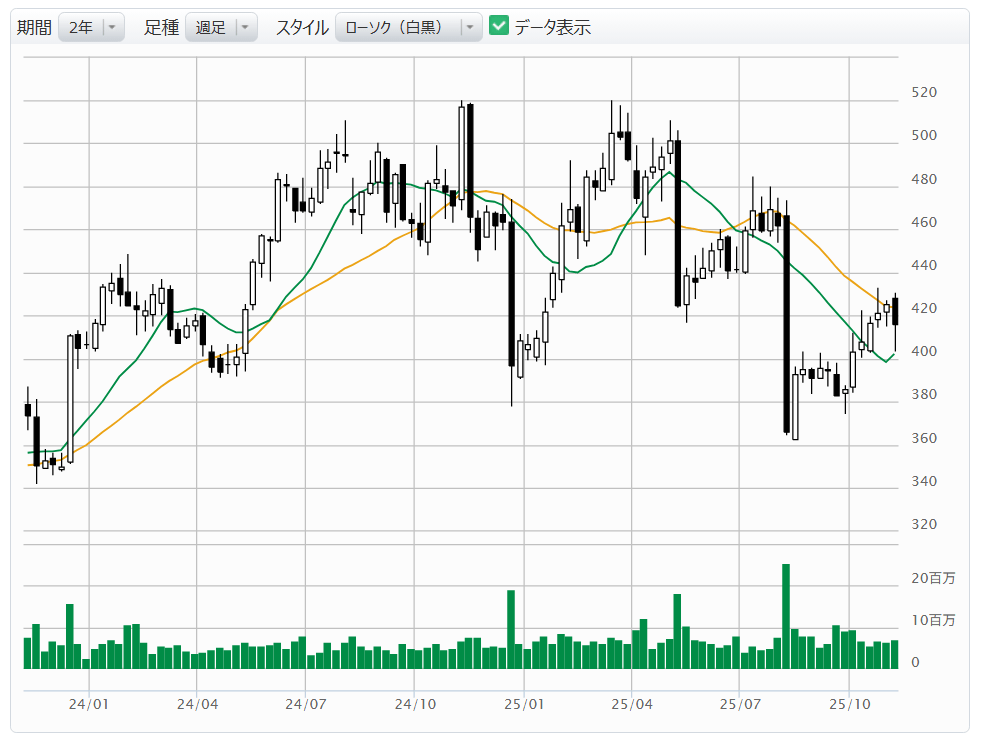The height and width of the screenshot is (739, 983).
Task: Click the 20百万 volume axis label
Action: click(933, 578)
